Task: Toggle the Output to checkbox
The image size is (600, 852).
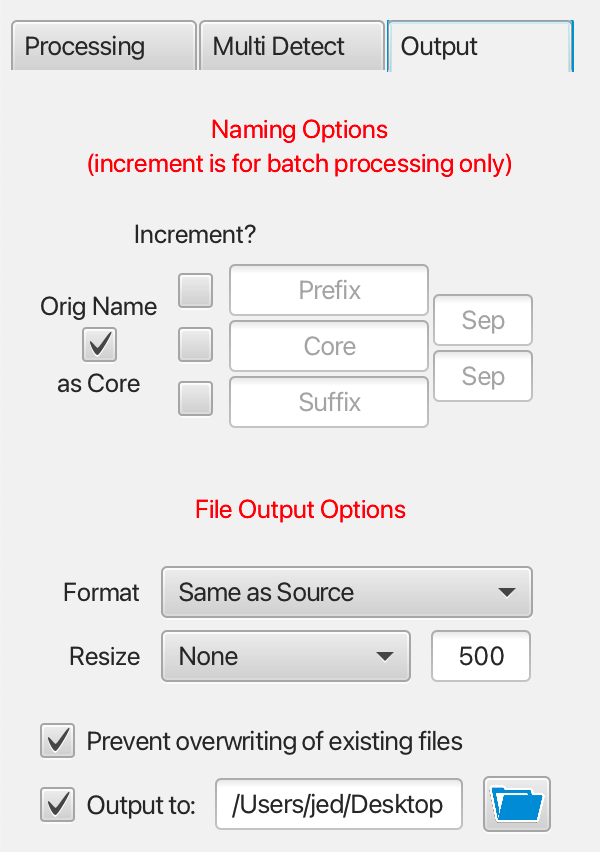Action: 57,805
